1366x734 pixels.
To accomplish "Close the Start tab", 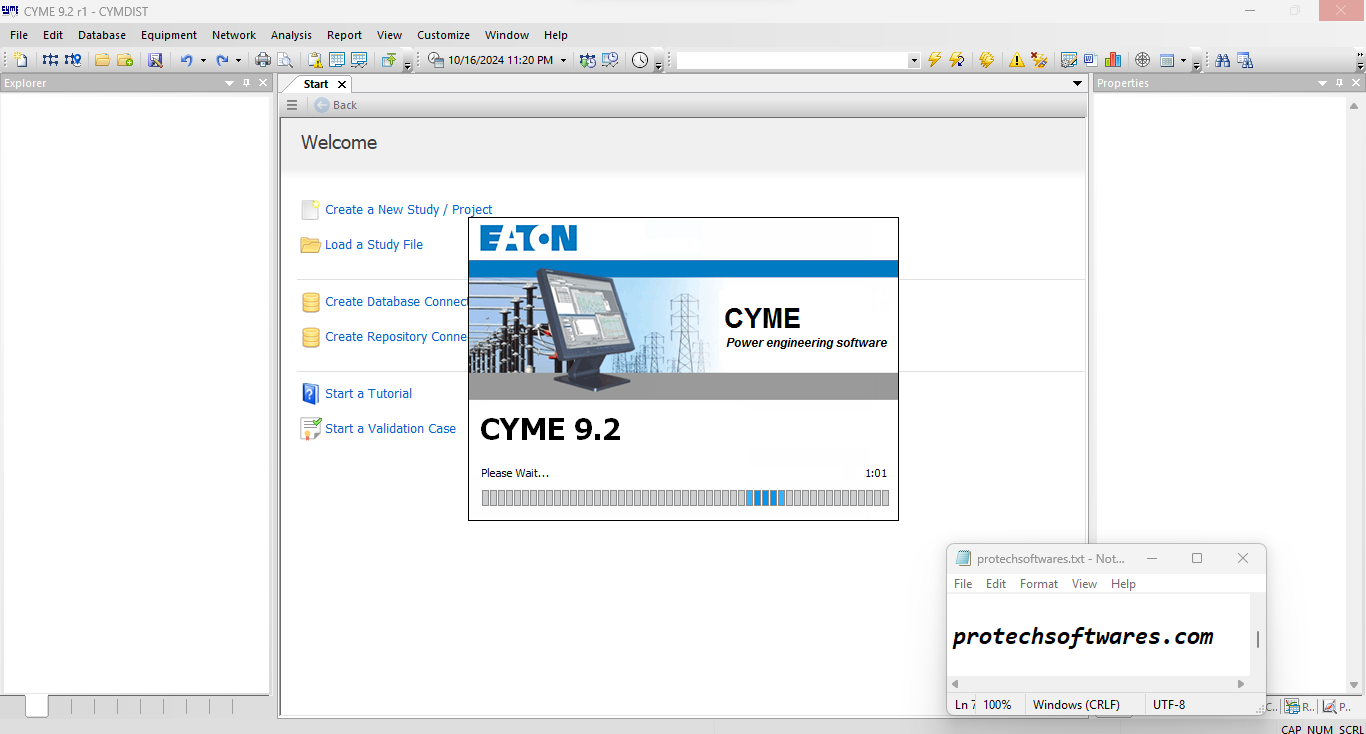I will coord(342,85).
